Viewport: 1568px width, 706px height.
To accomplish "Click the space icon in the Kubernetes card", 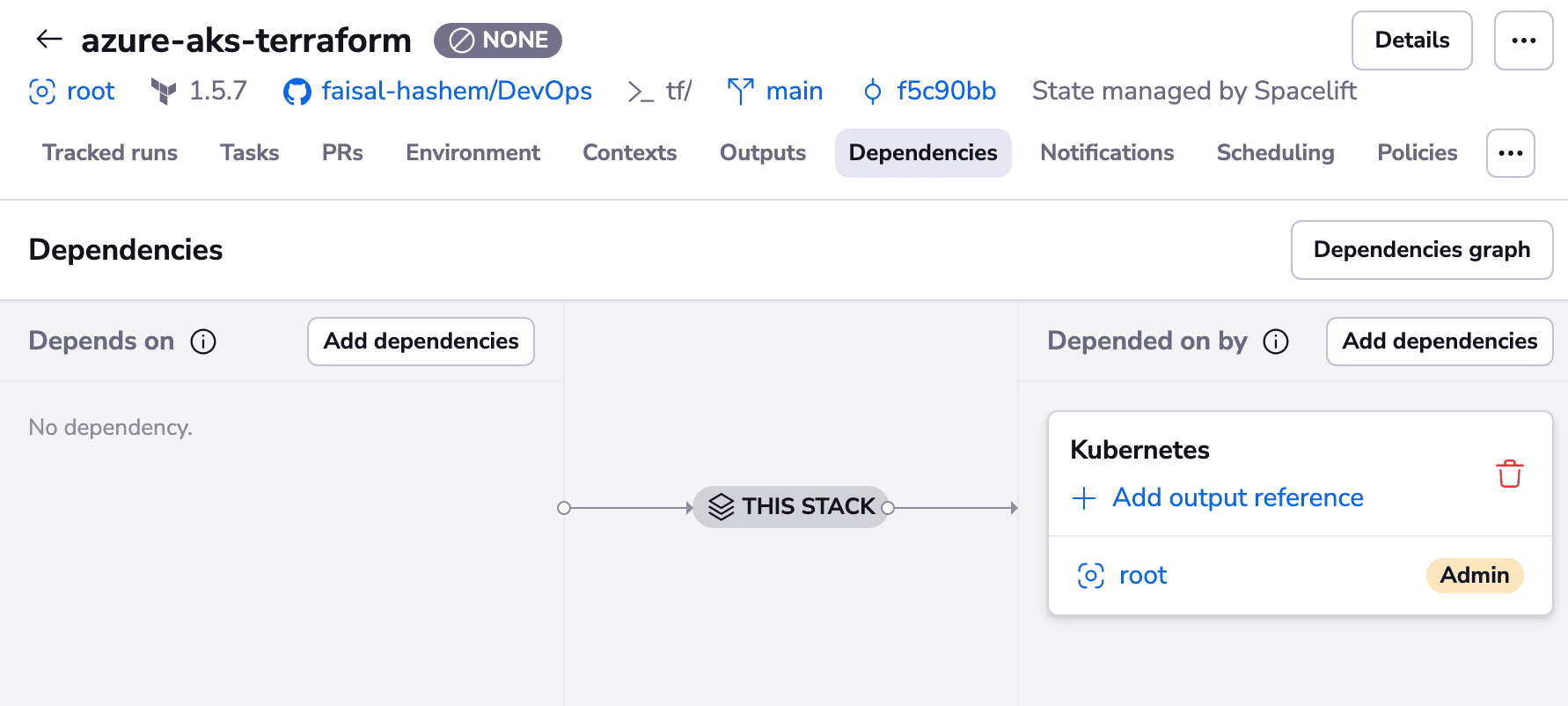I will [x=1091, y=576].
